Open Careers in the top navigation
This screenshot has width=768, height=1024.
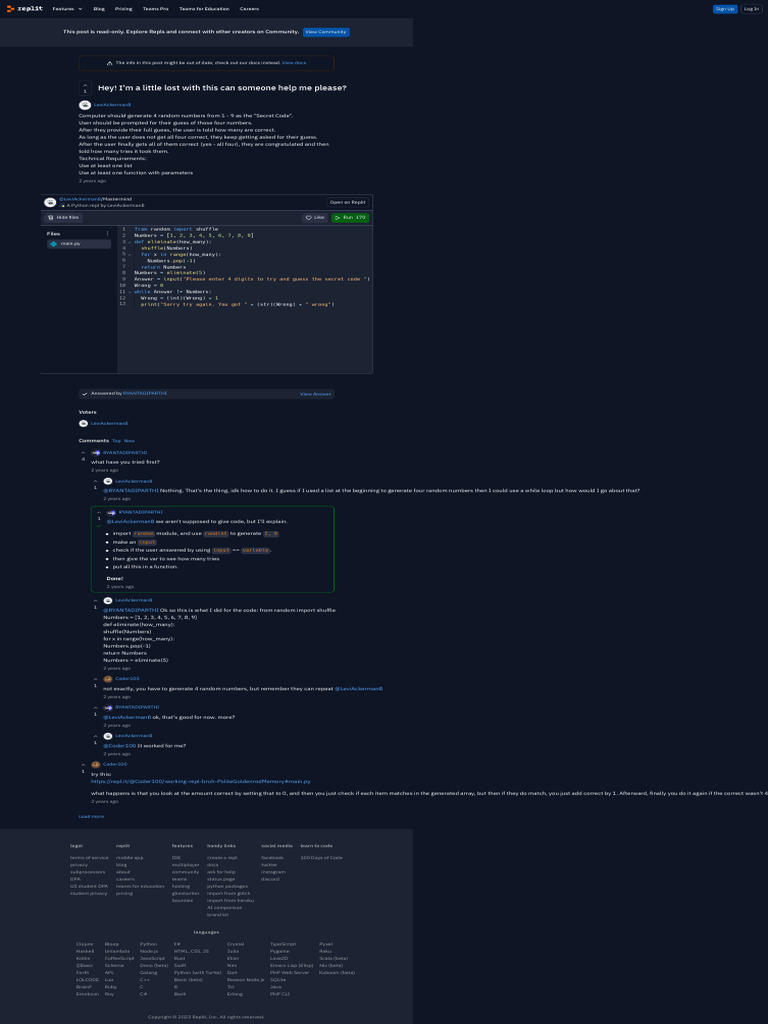click(x=249, y=9)
